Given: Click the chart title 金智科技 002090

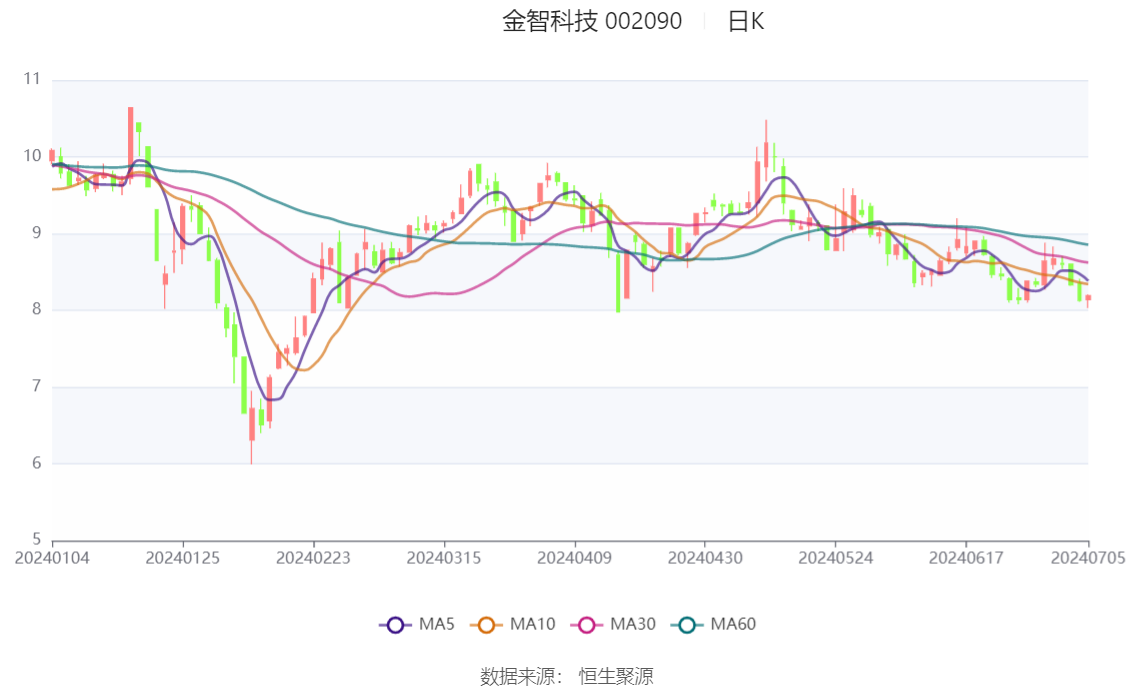Looking at the screenshot, I should click(x=592, y=21).
